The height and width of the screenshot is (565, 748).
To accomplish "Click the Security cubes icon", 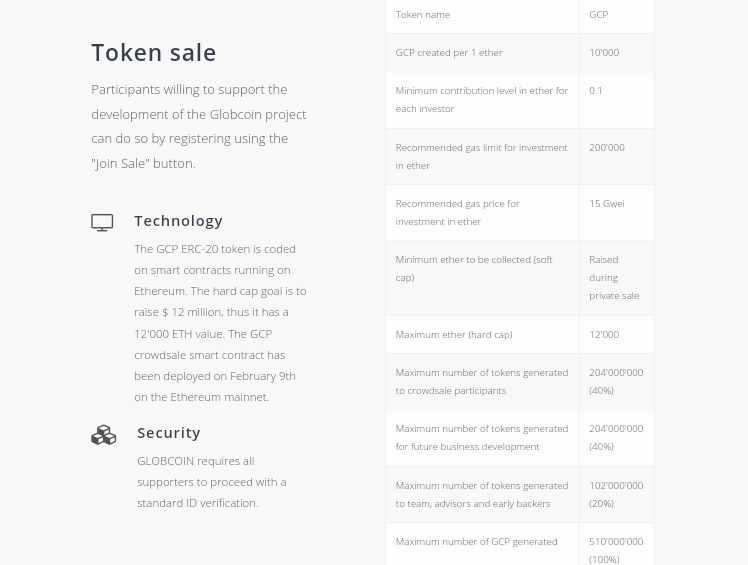I will pyautogui.click(x=104, y=435).
